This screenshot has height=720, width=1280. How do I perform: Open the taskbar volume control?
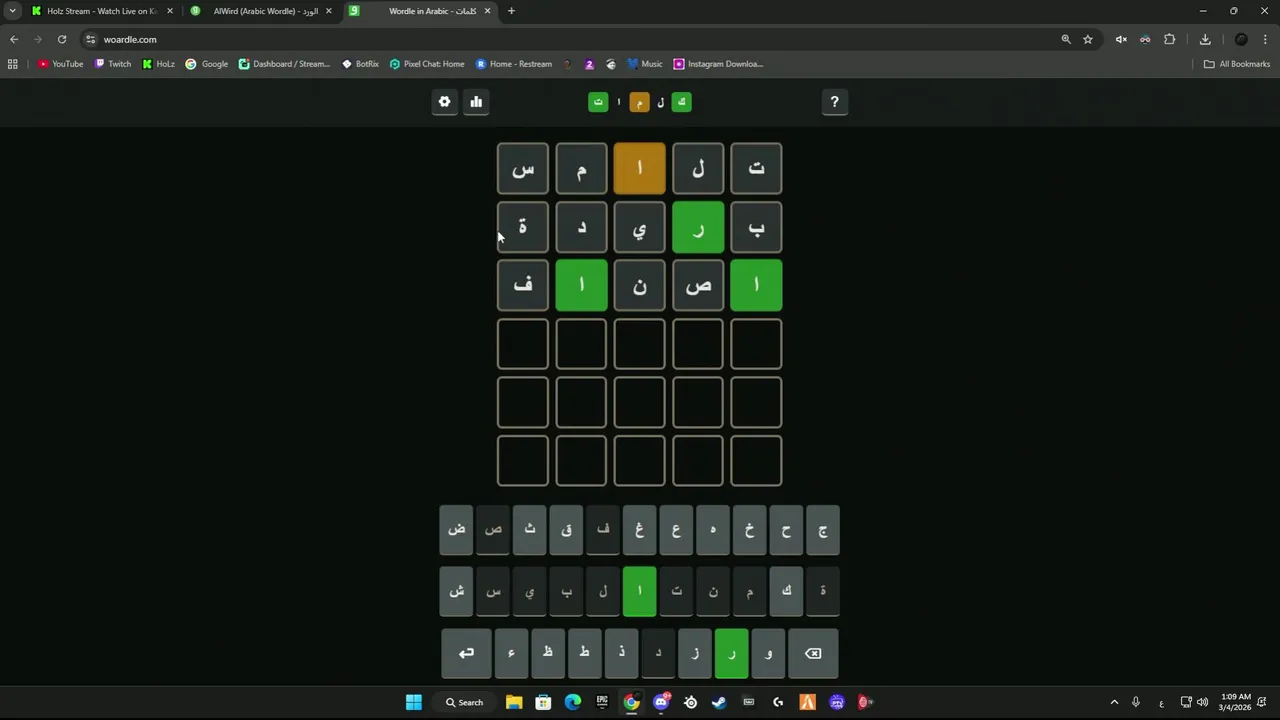tap(1202, 702)
